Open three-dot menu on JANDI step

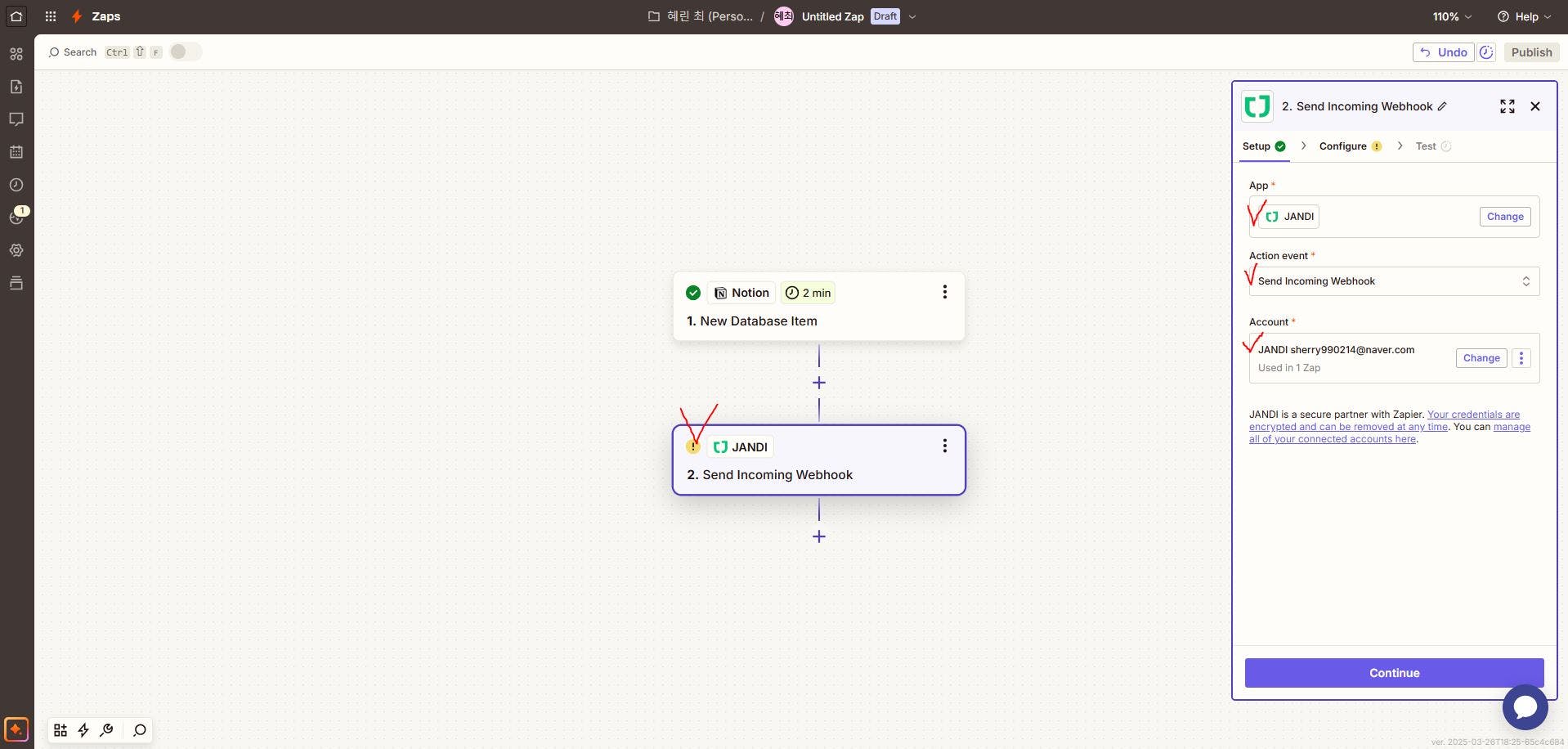pos(944,446)
